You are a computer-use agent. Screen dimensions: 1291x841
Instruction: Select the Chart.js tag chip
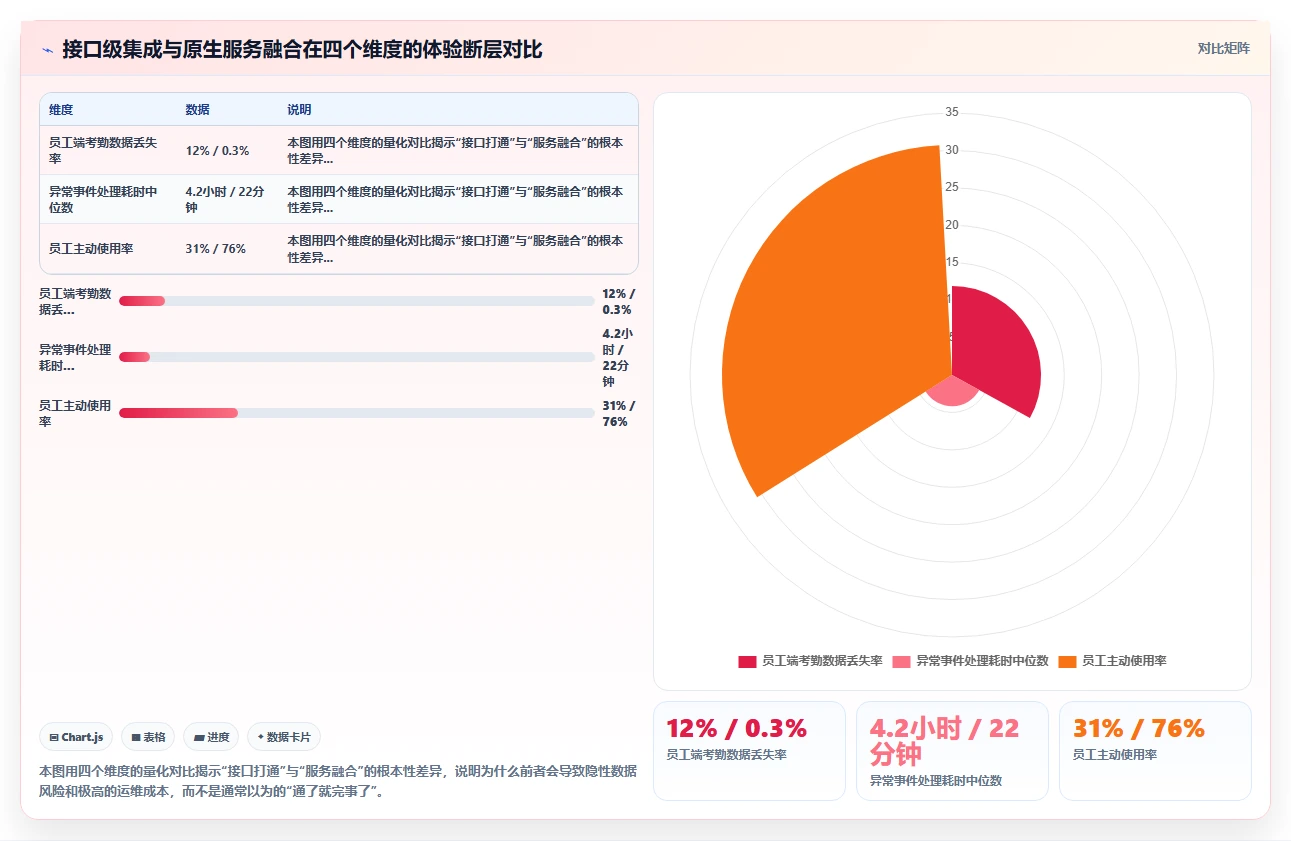point(77,737)
